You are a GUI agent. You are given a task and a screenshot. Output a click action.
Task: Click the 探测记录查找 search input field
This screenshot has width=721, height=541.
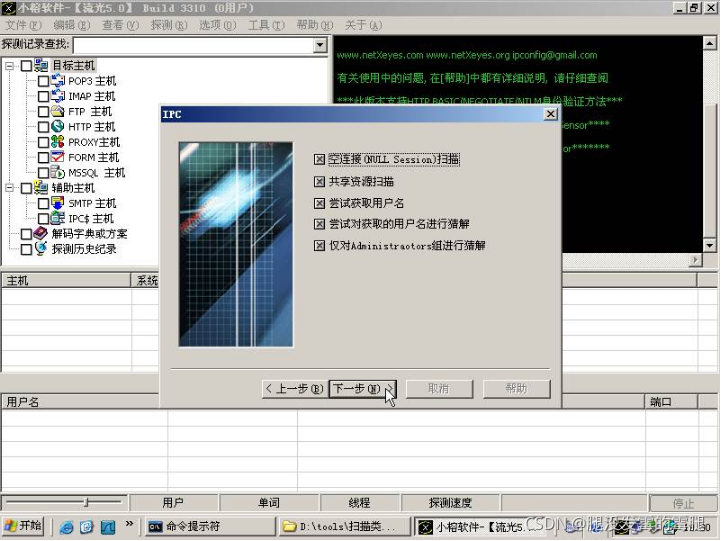[194, 45]
